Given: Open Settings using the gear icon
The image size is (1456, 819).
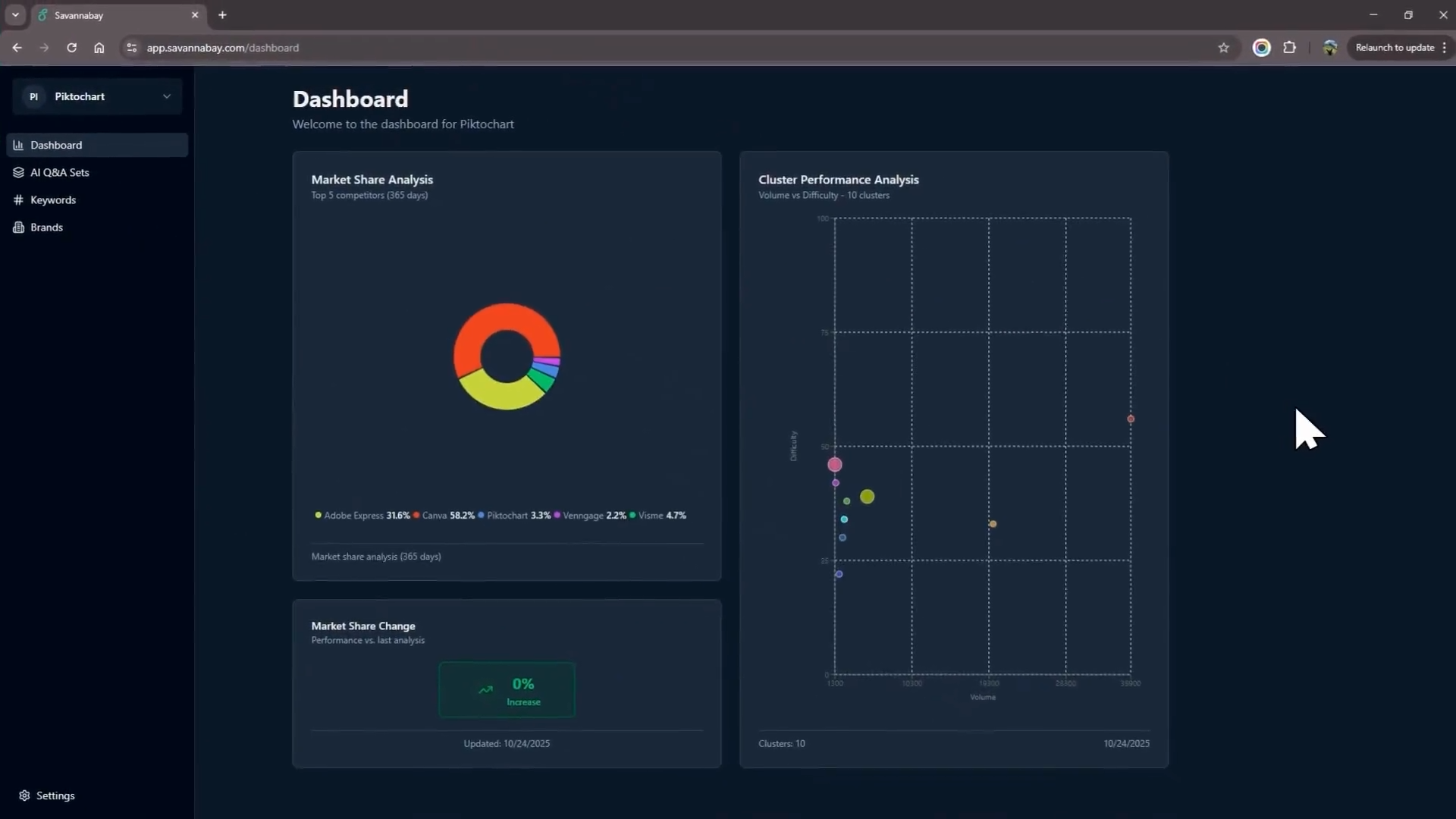Looking at the screenshot, I should [25, 795].
